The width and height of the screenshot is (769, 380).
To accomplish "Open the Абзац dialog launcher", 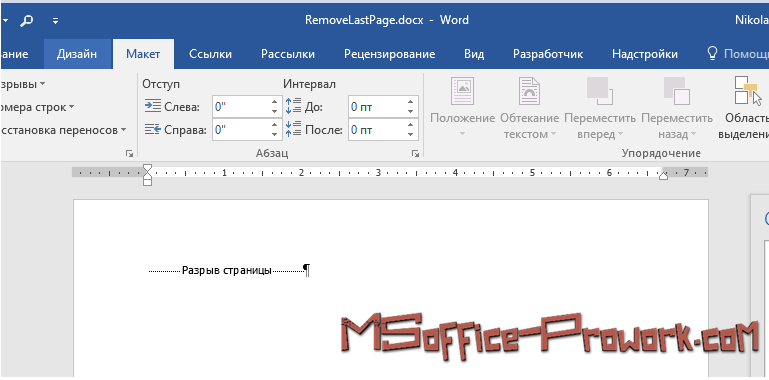I will click(x=415, y=154).
